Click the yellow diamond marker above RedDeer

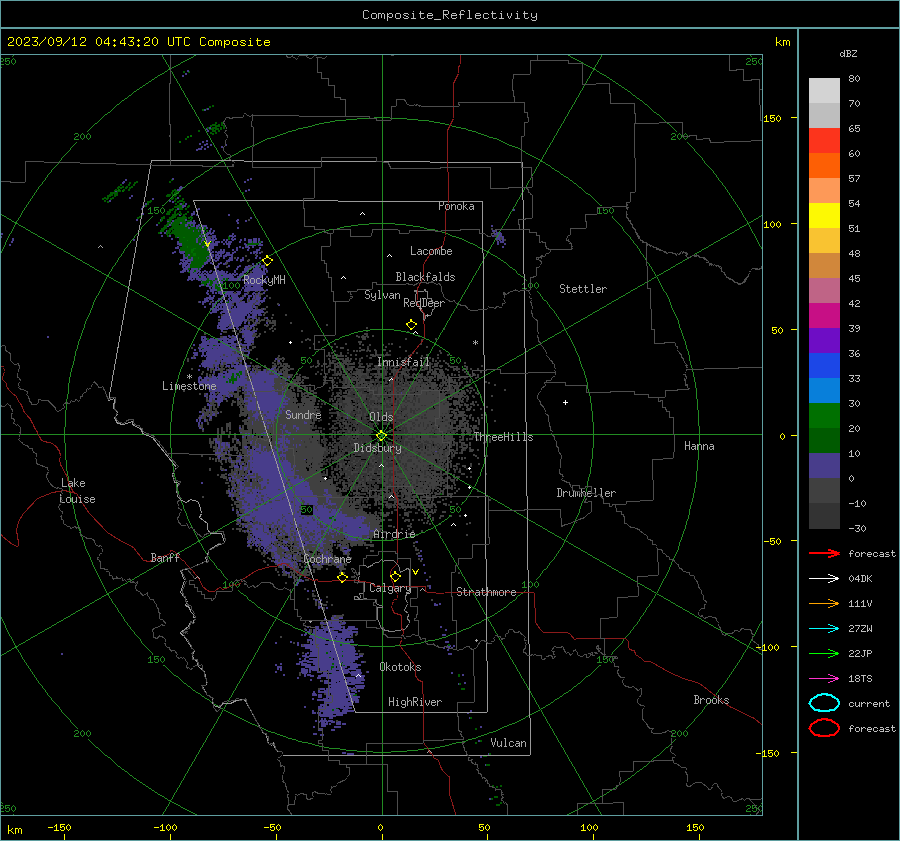pos(411,325)
